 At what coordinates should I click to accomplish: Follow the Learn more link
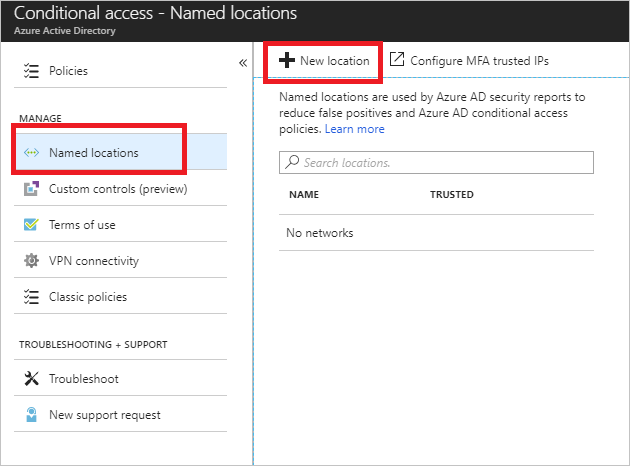[354, 129]
